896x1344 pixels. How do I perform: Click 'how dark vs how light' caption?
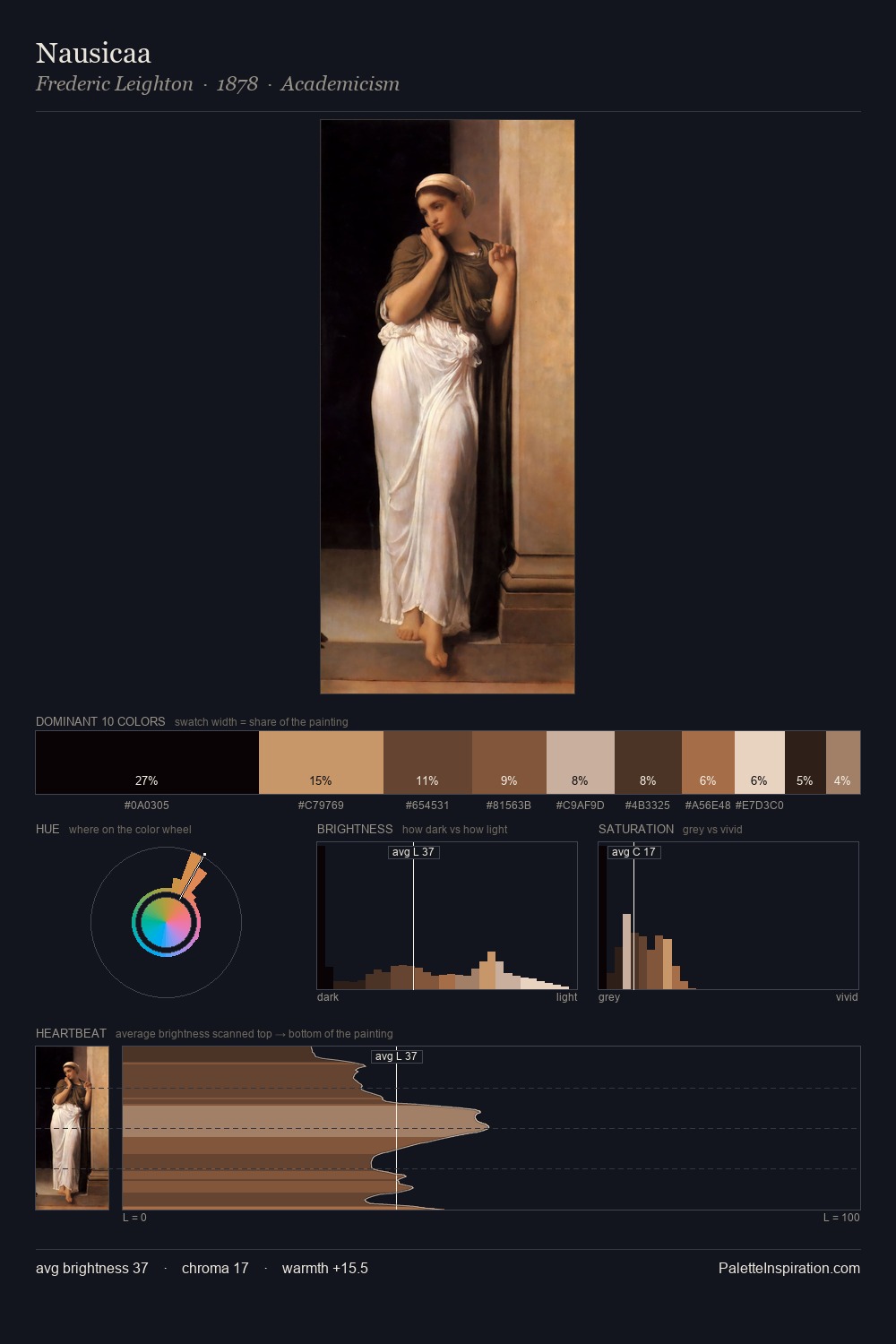pos(455,830)
